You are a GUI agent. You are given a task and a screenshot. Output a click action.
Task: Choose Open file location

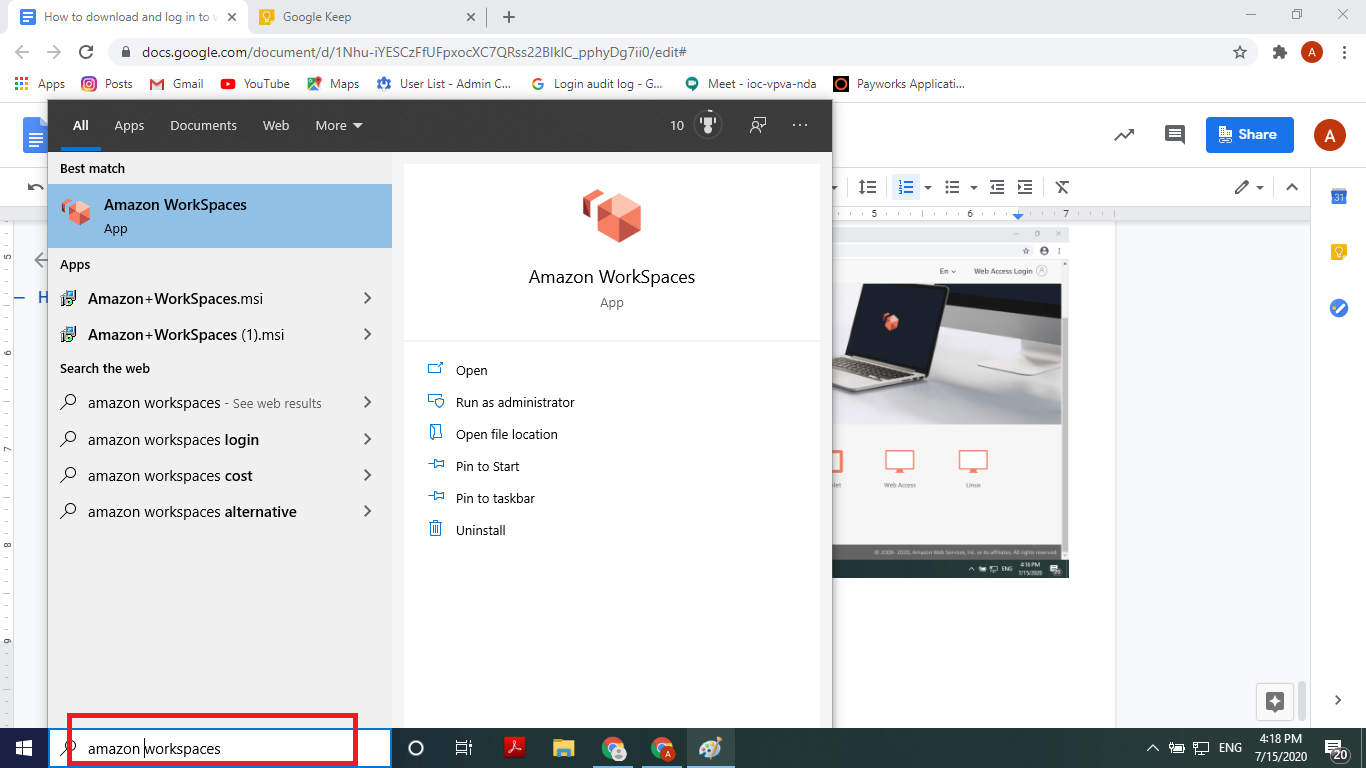507,434
